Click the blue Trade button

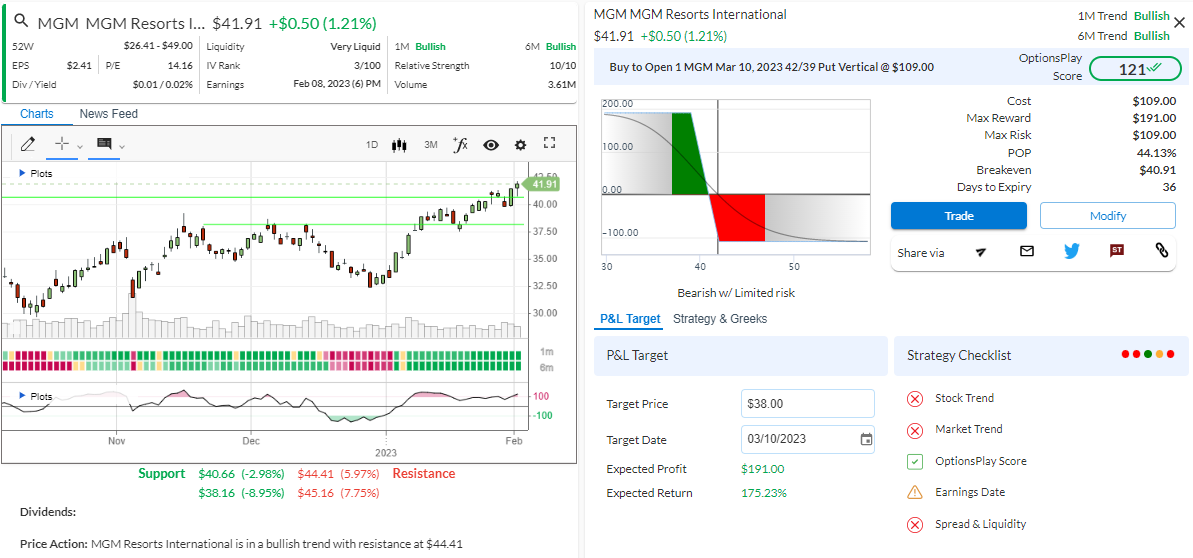[959, 215]
